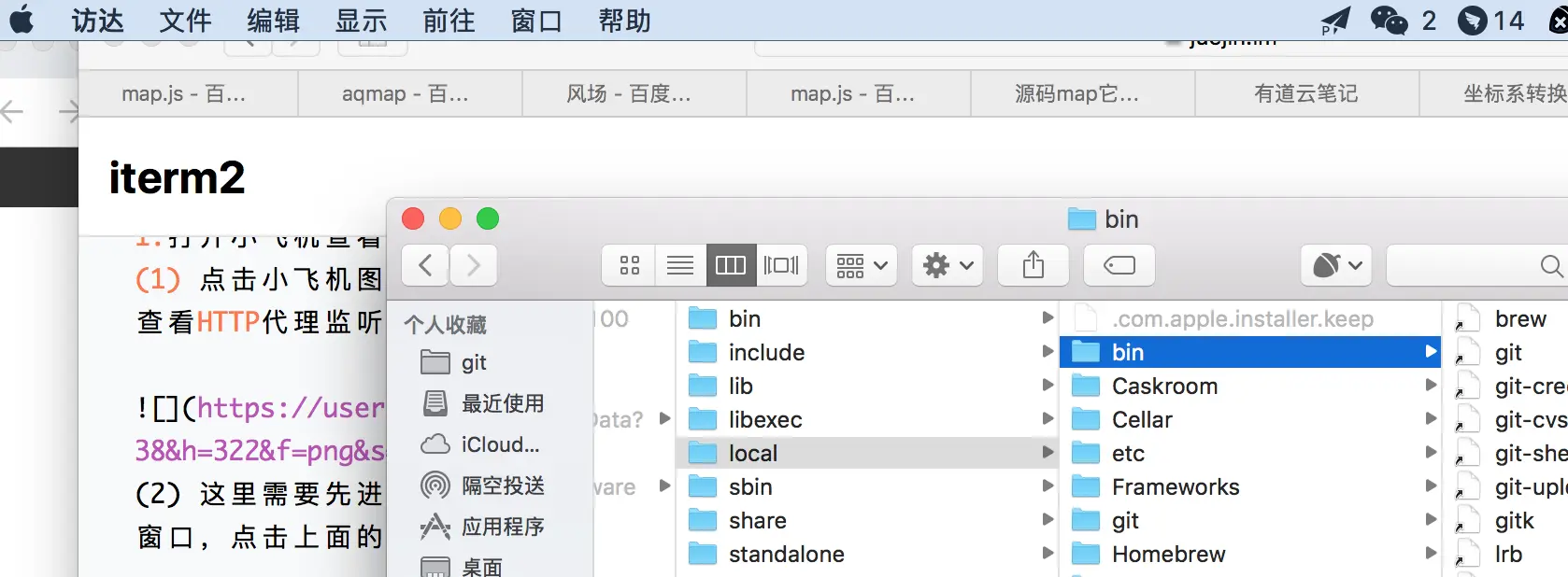The width and height of the screenshot is (1568, 577).
Task: Click the bin title folder icon
Action: (1082, 219)
